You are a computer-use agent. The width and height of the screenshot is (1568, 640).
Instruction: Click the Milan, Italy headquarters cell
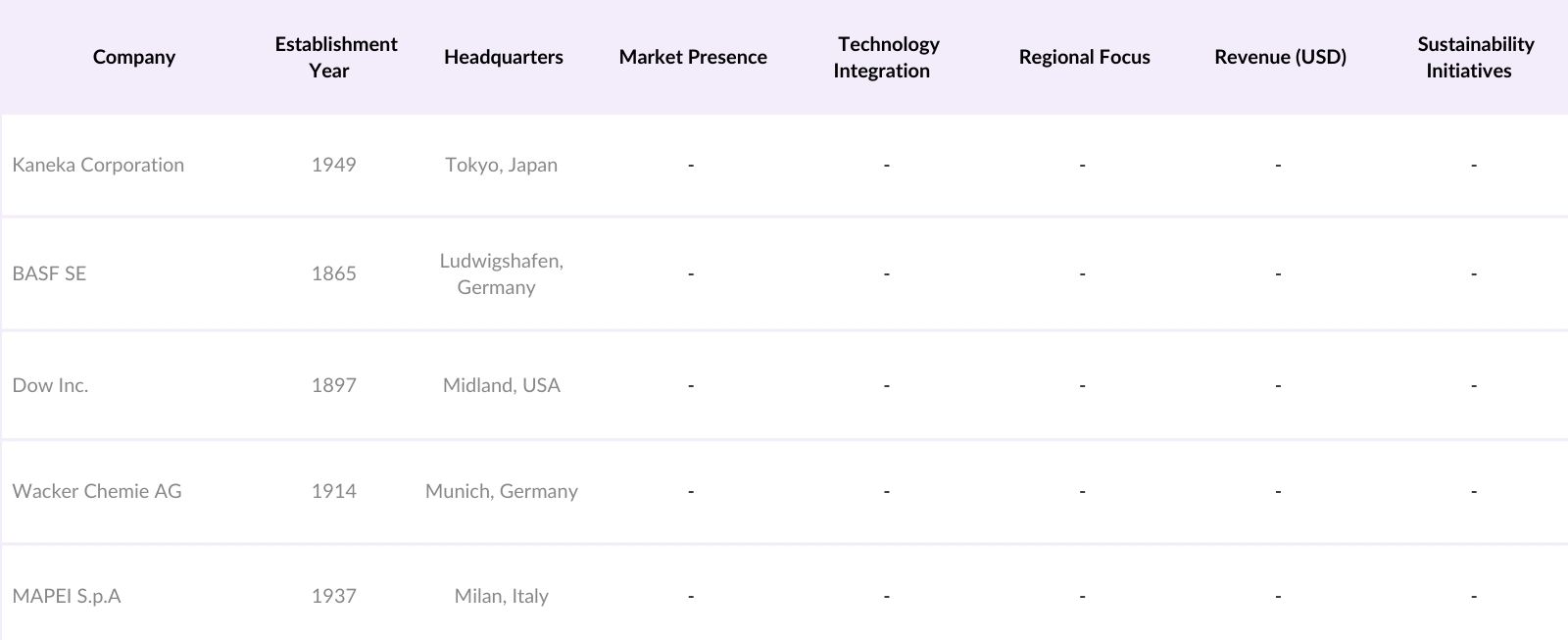click(x=501, y=596)
